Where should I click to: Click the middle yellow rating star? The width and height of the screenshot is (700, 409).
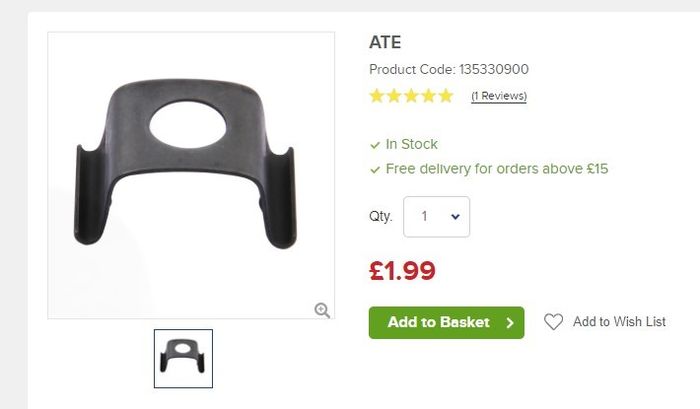point(411,96)
